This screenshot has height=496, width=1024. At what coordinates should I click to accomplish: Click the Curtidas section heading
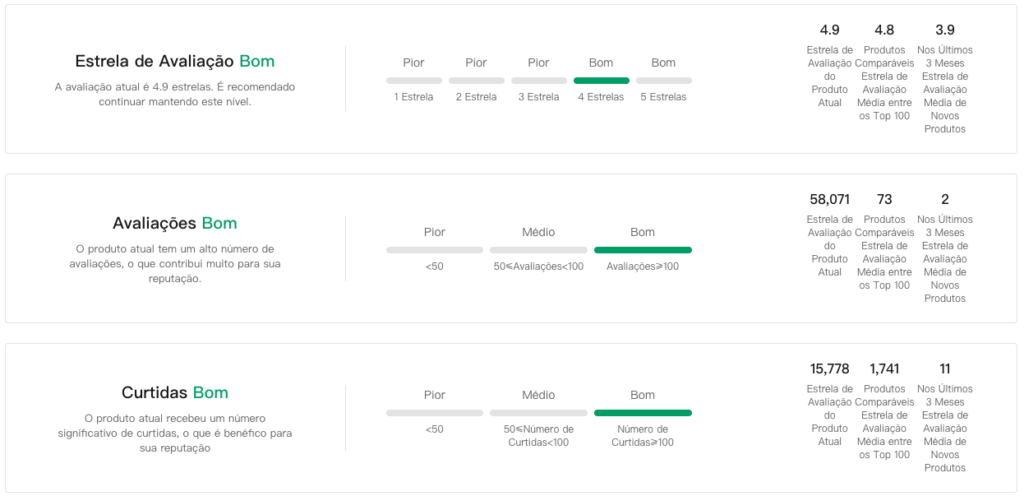point(155,392)
